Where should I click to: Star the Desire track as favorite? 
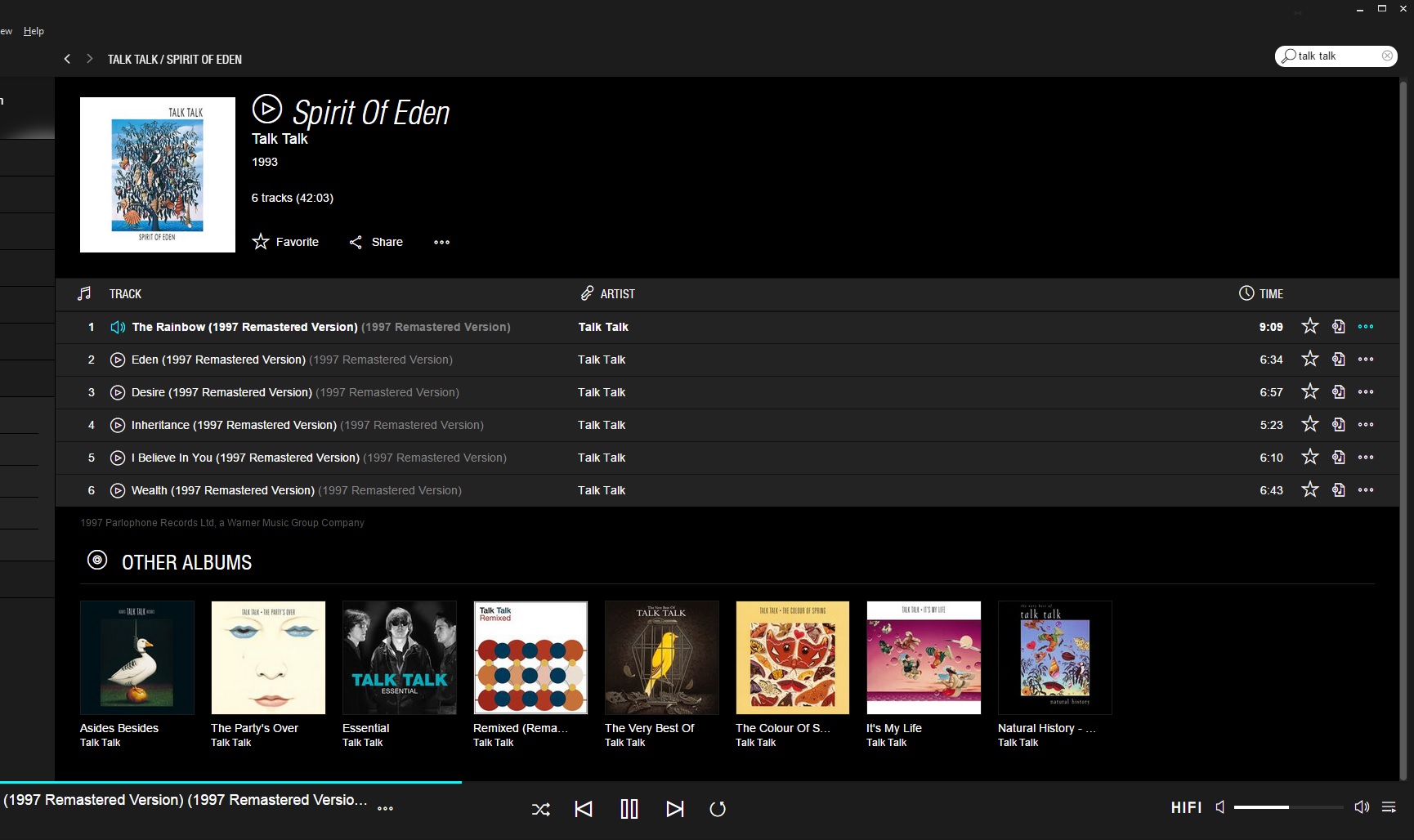pyautogui.click(x=1310, y=391)
